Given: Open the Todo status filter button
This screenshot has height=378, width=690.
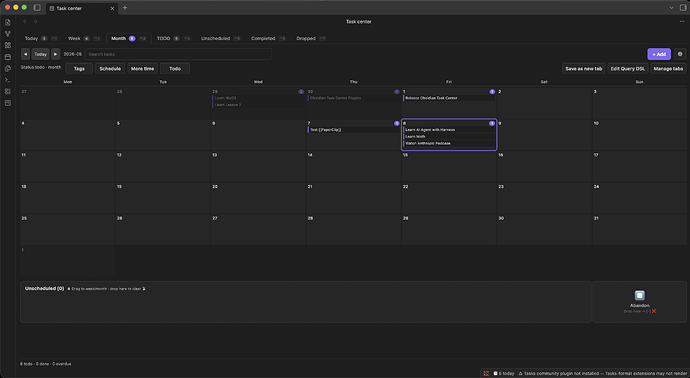Looking at the screenshot, I should [x=175, y=69].
